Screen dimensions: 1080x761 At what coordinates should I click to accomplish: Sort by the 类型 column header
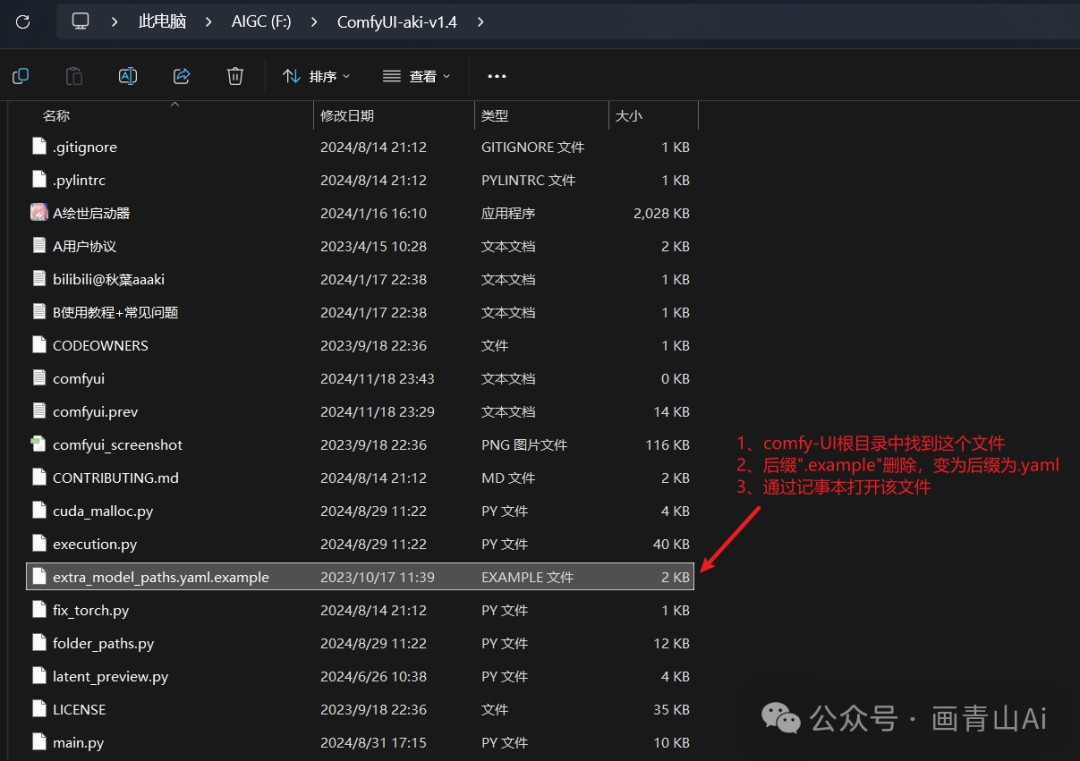[x=495, y=116]
